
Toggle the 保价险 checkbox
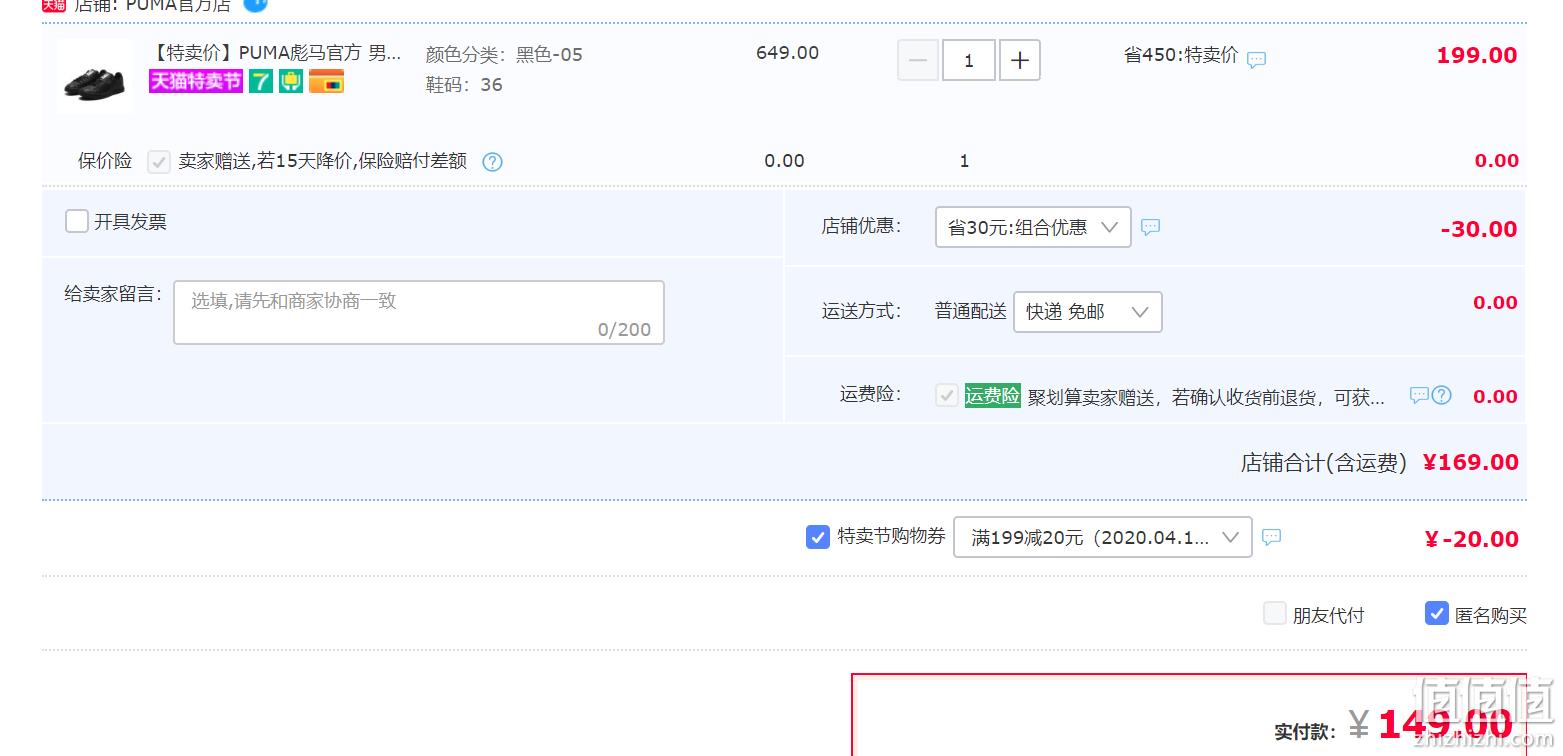158,161
